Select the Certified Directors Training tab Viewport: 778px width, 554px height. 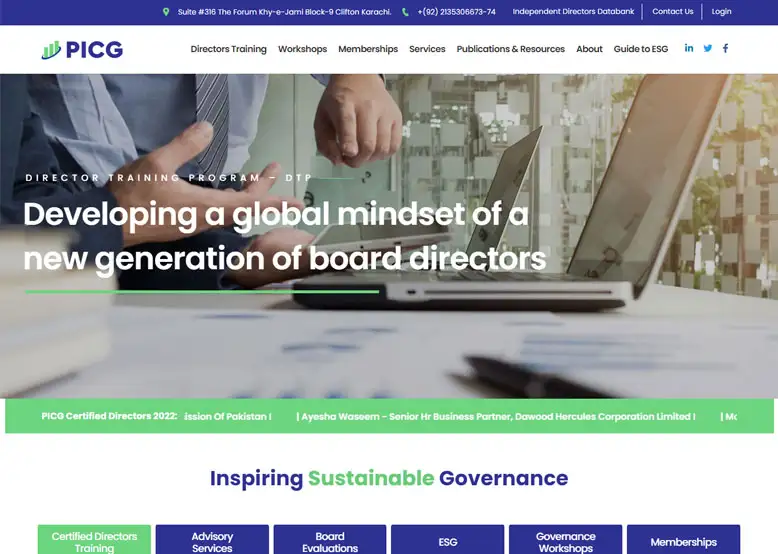[x=94, y=540]
